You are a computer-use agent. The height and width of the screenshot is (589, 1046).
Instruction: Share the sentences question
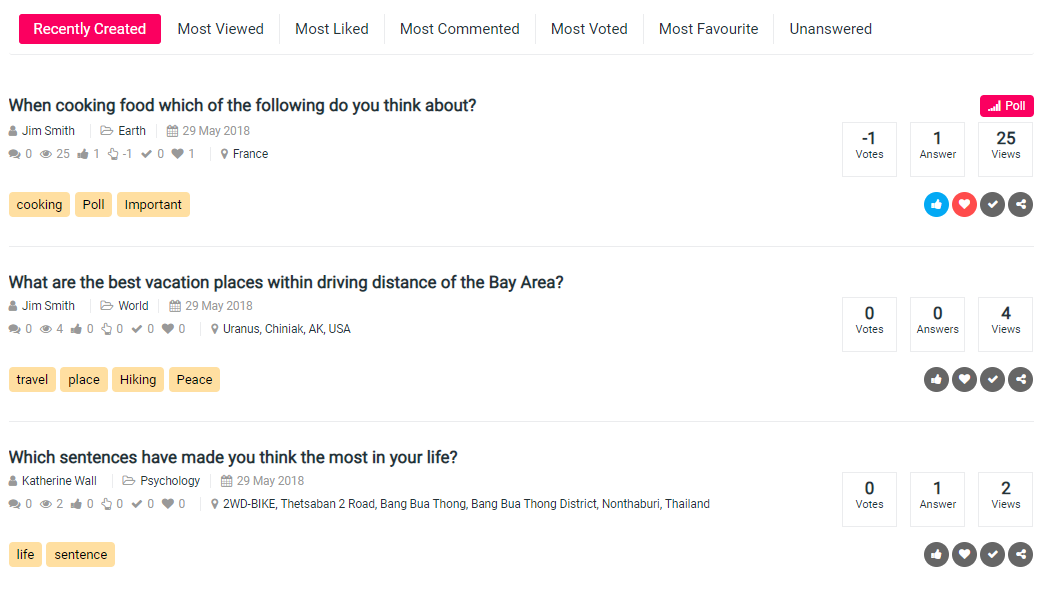coord(1020,555)
